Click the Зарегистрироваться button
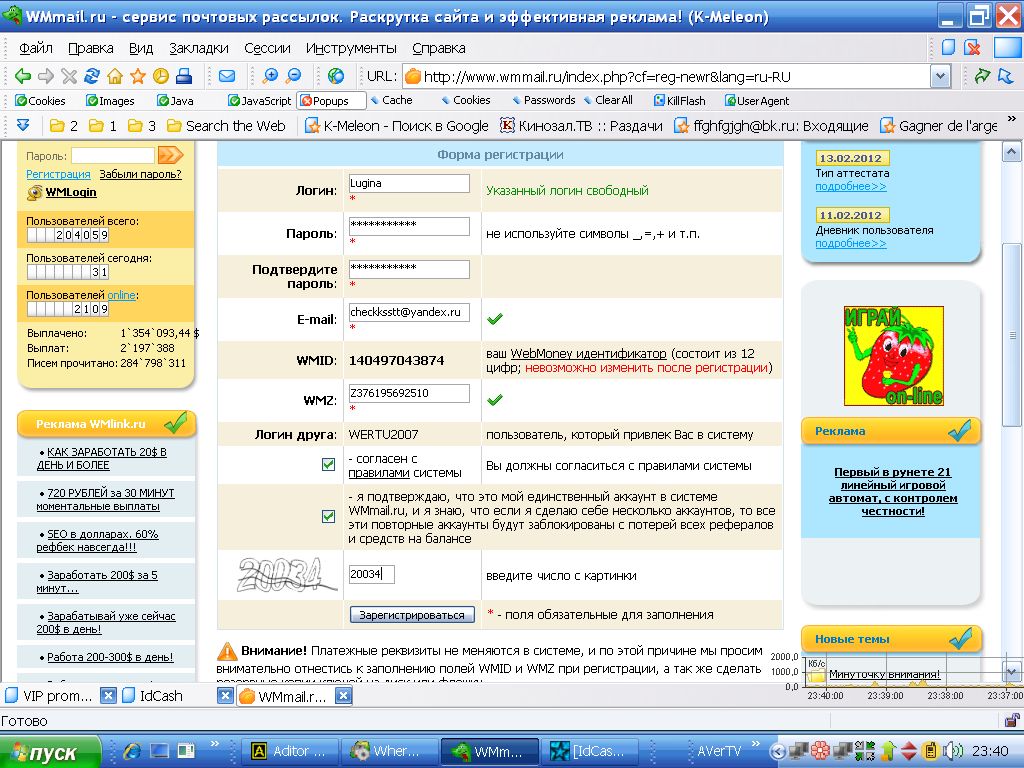The height and width of the screenshot is (768, 1024). click(x=412, y=615)
